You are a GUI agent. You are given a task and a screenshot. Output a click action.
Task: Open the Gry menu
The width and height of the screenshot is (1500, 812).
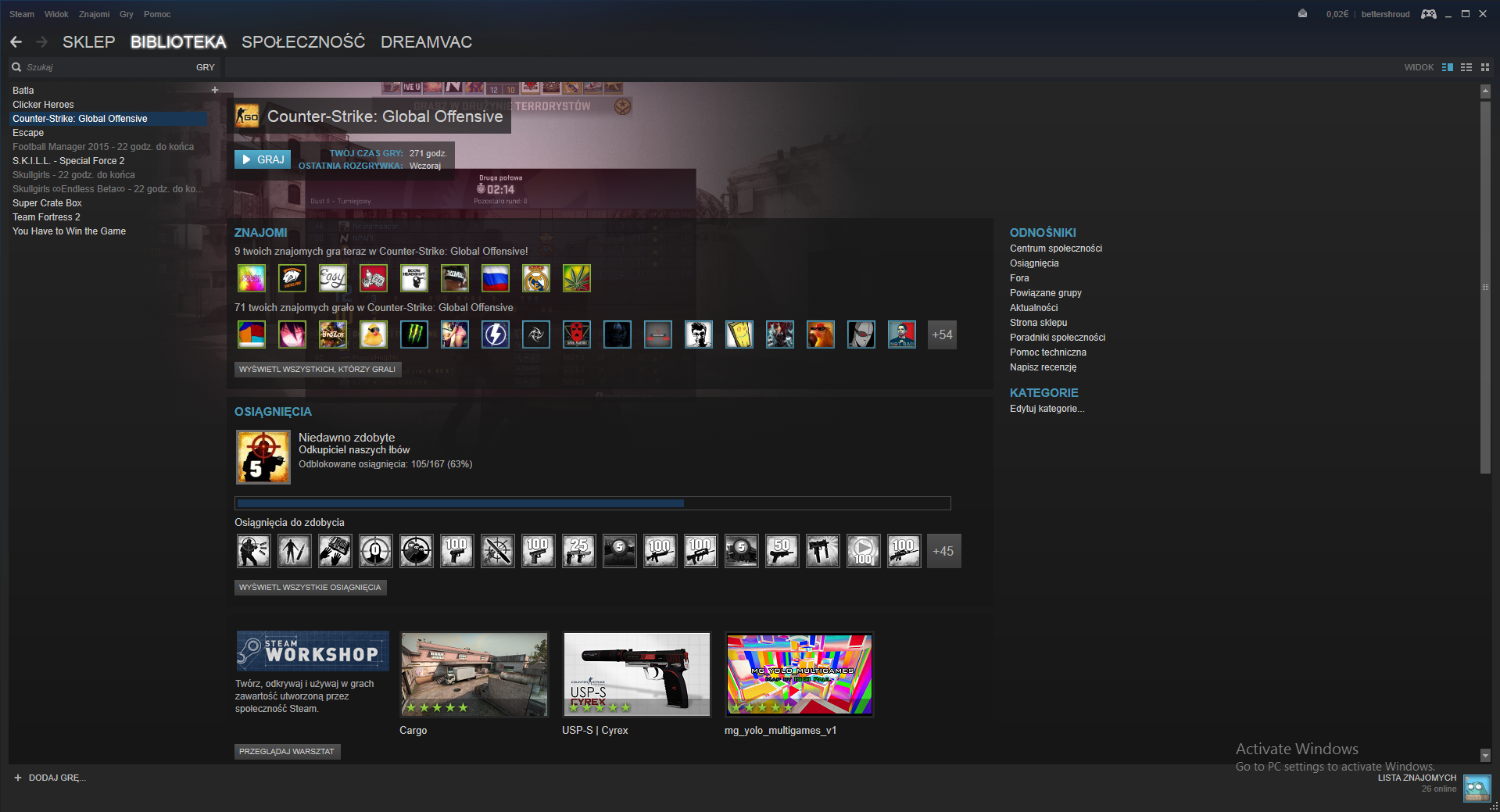pos(127,14)
